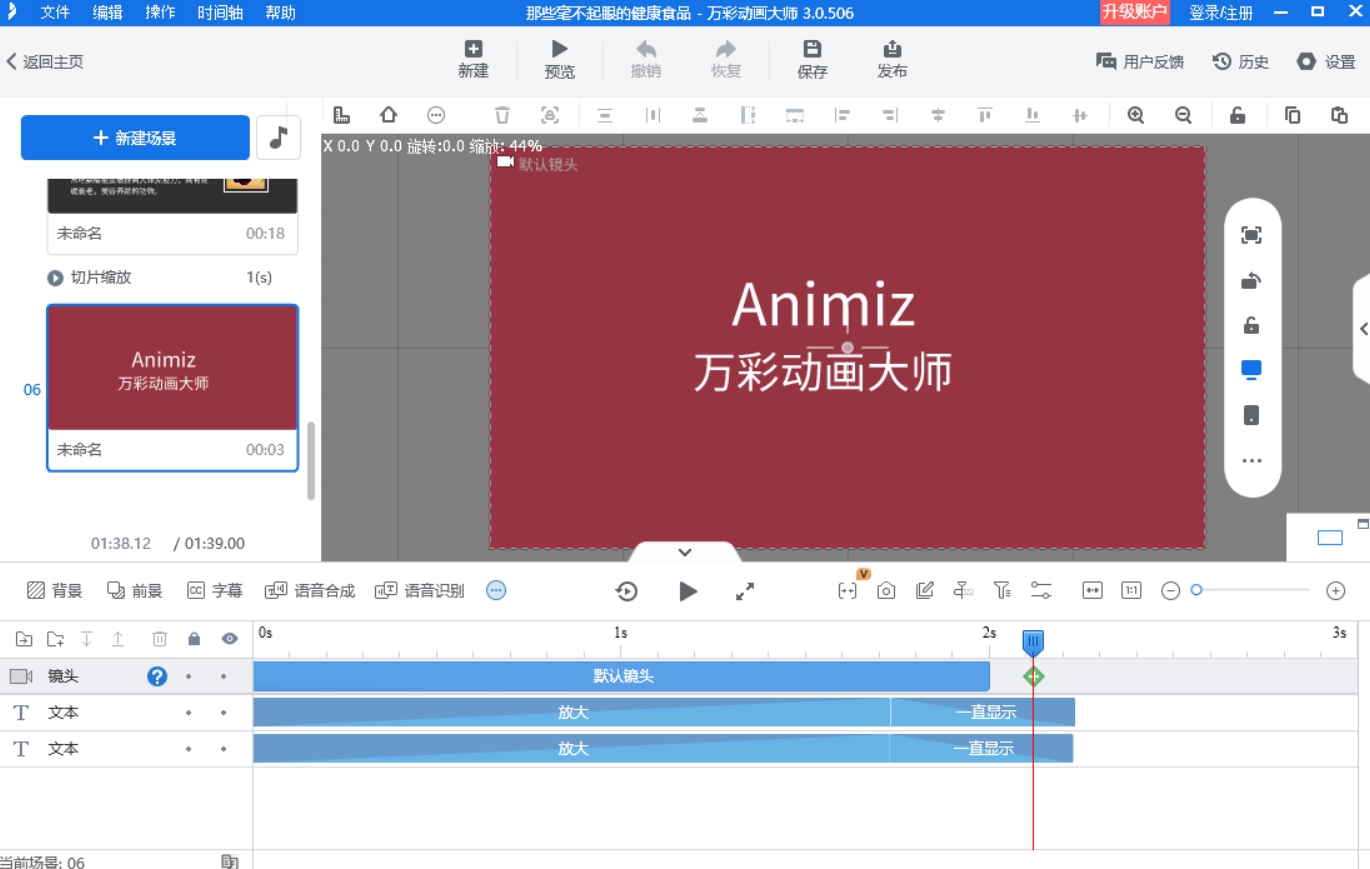Open 用户反馈 feedback

1140,62
